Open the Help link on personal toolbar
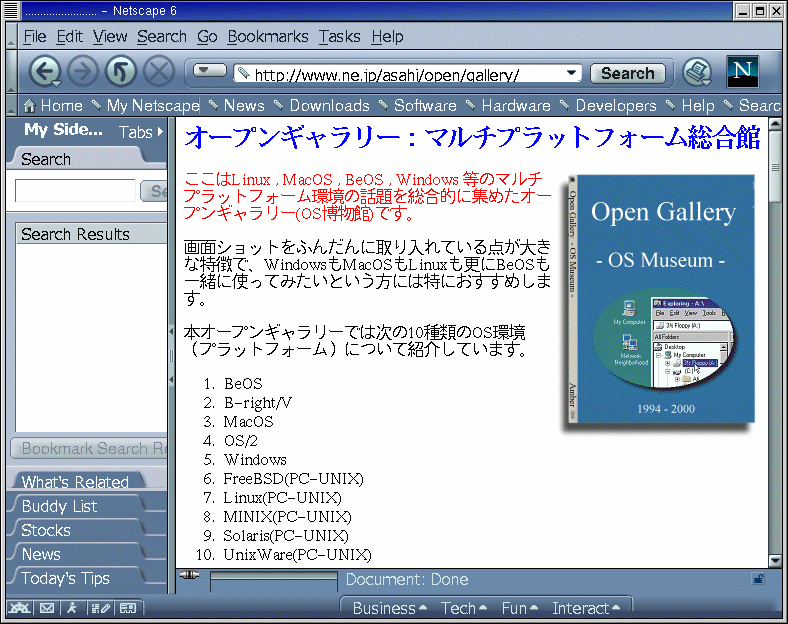 [x=691, y=106]
